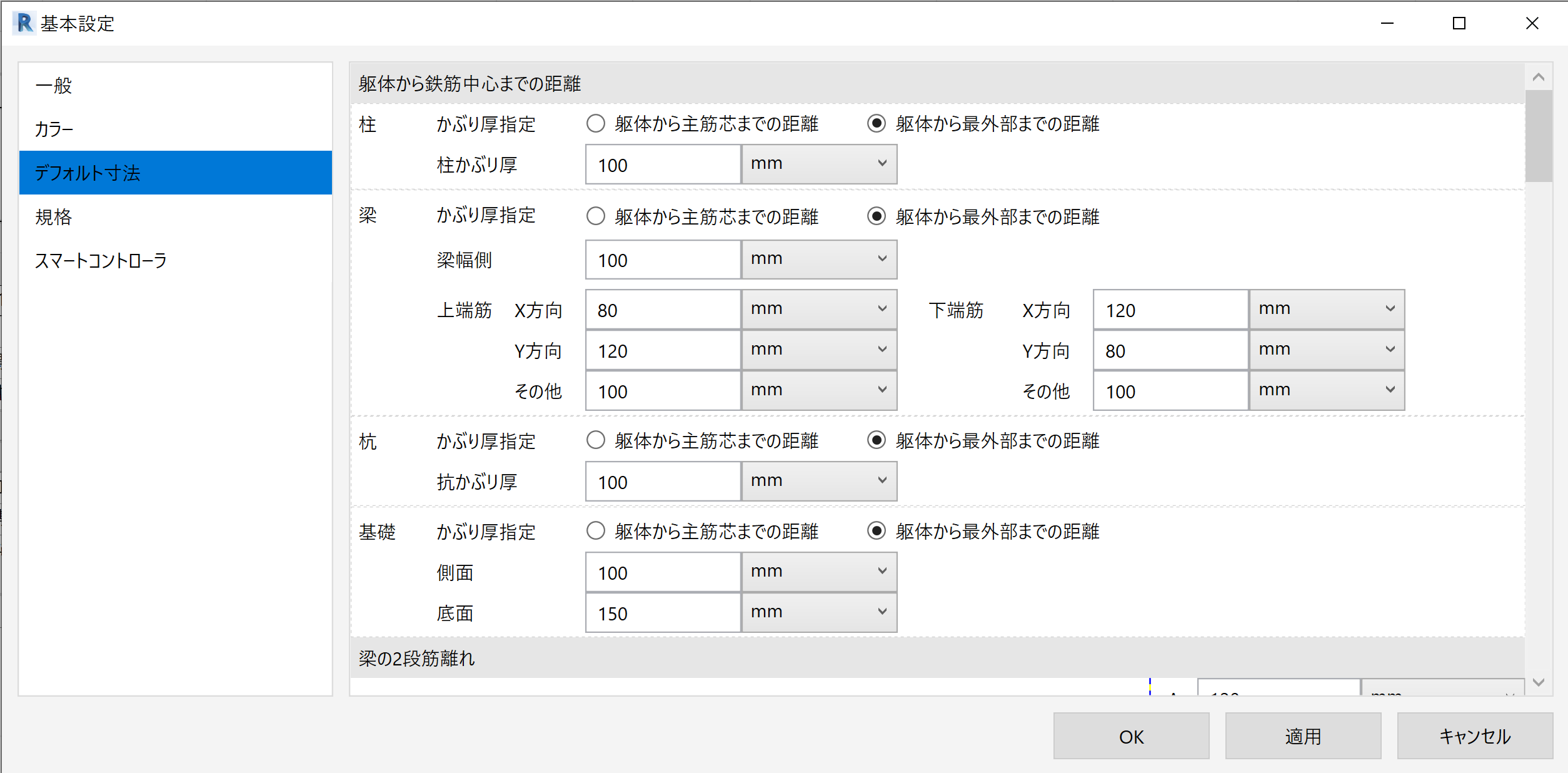
Task: Select 躯体から主筋芯までの距離 radio for 梁
Action: click(596, 216)
